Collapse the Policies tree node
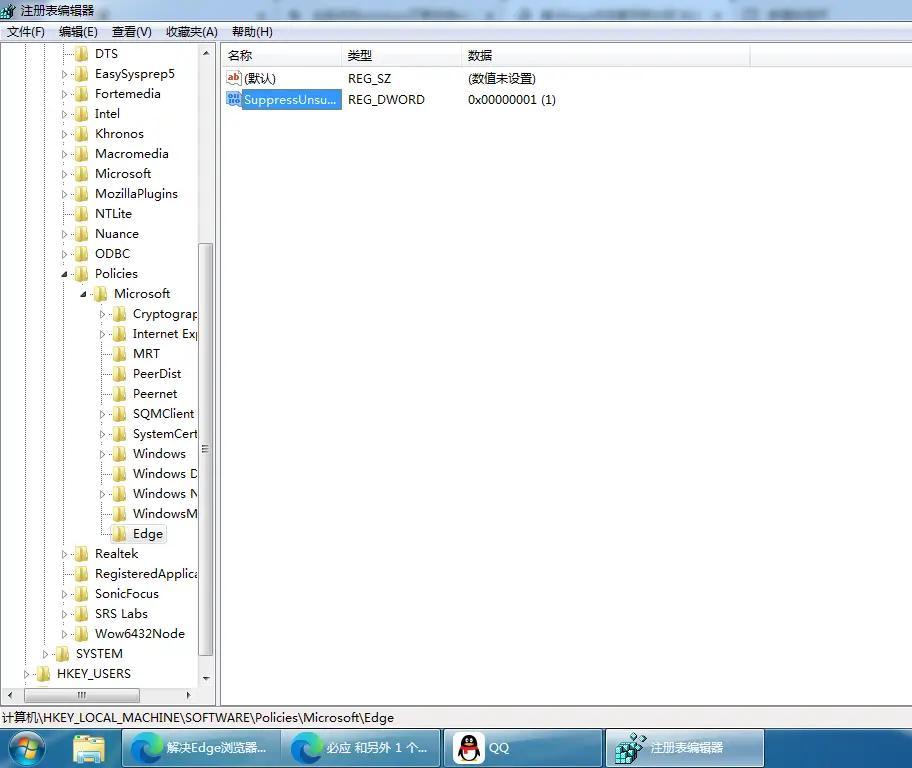 tap(65, 274)
